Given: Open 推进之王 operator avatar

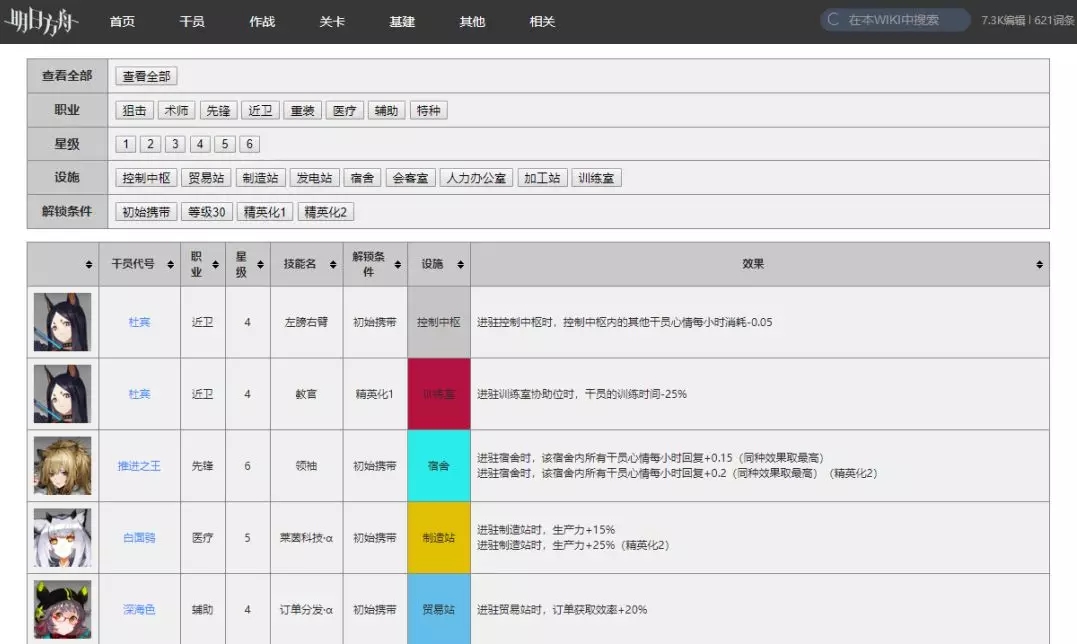Looking at the screenshot, I should point(63,465).
